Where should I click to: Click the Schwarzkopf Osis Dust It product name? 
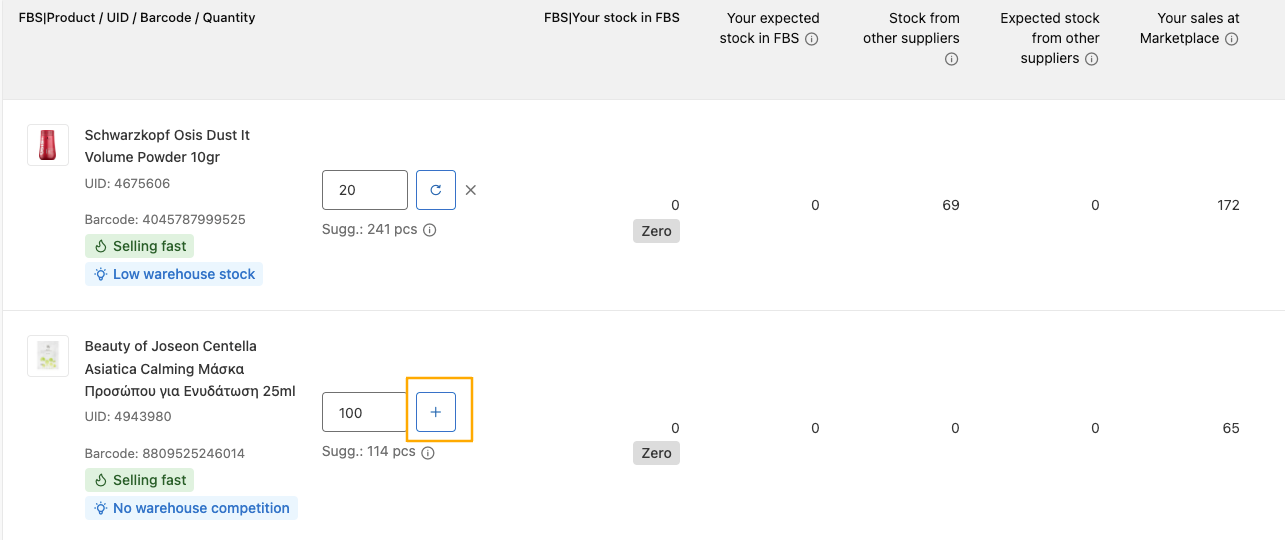click(167, 146)
